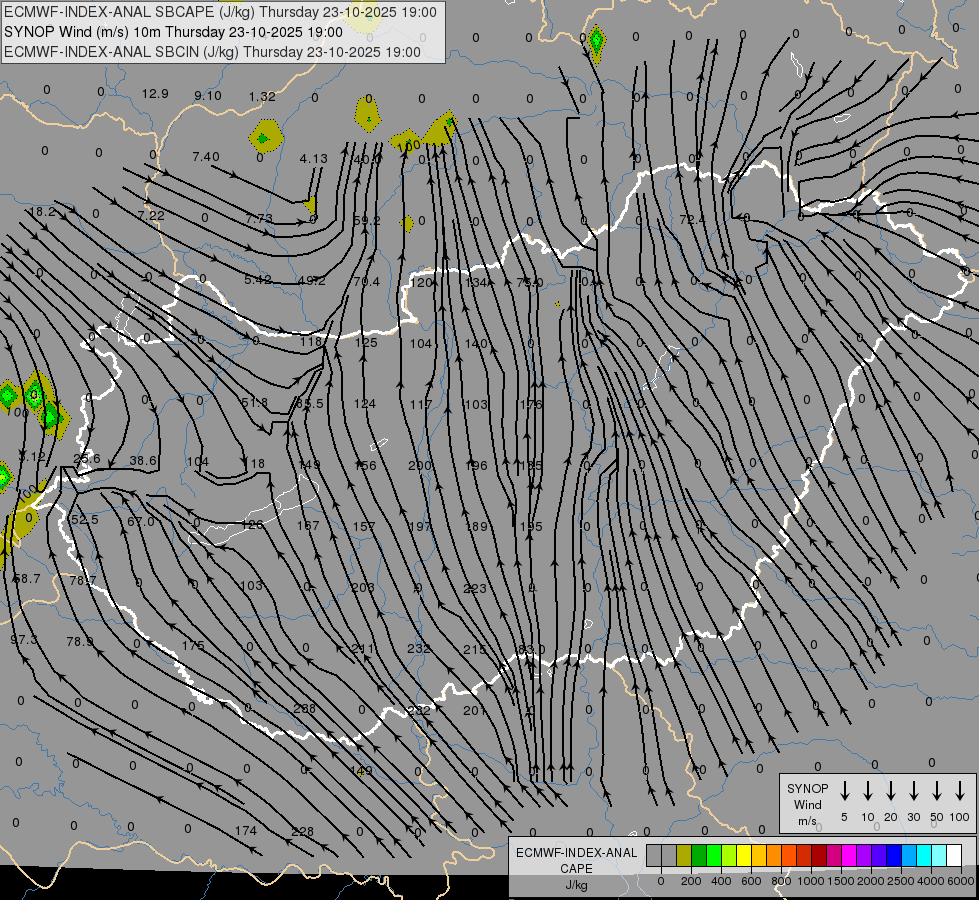The height and width of the screenshot is (900, 979).
Task: Click the 203 value on the map
Action: pos(363,587)
